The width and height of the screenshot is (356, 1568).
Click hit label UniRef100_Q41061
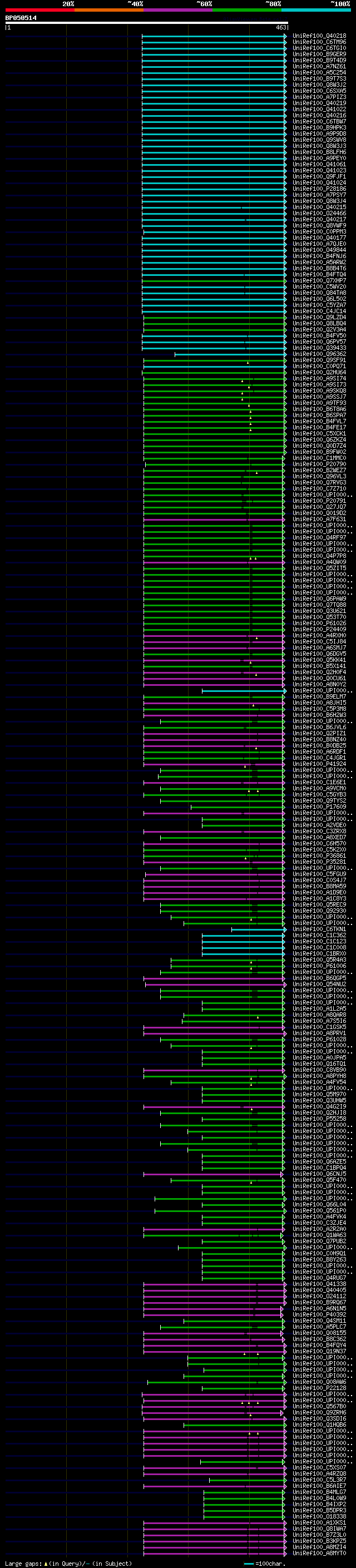pyautogui.click(x=319, y=164)
